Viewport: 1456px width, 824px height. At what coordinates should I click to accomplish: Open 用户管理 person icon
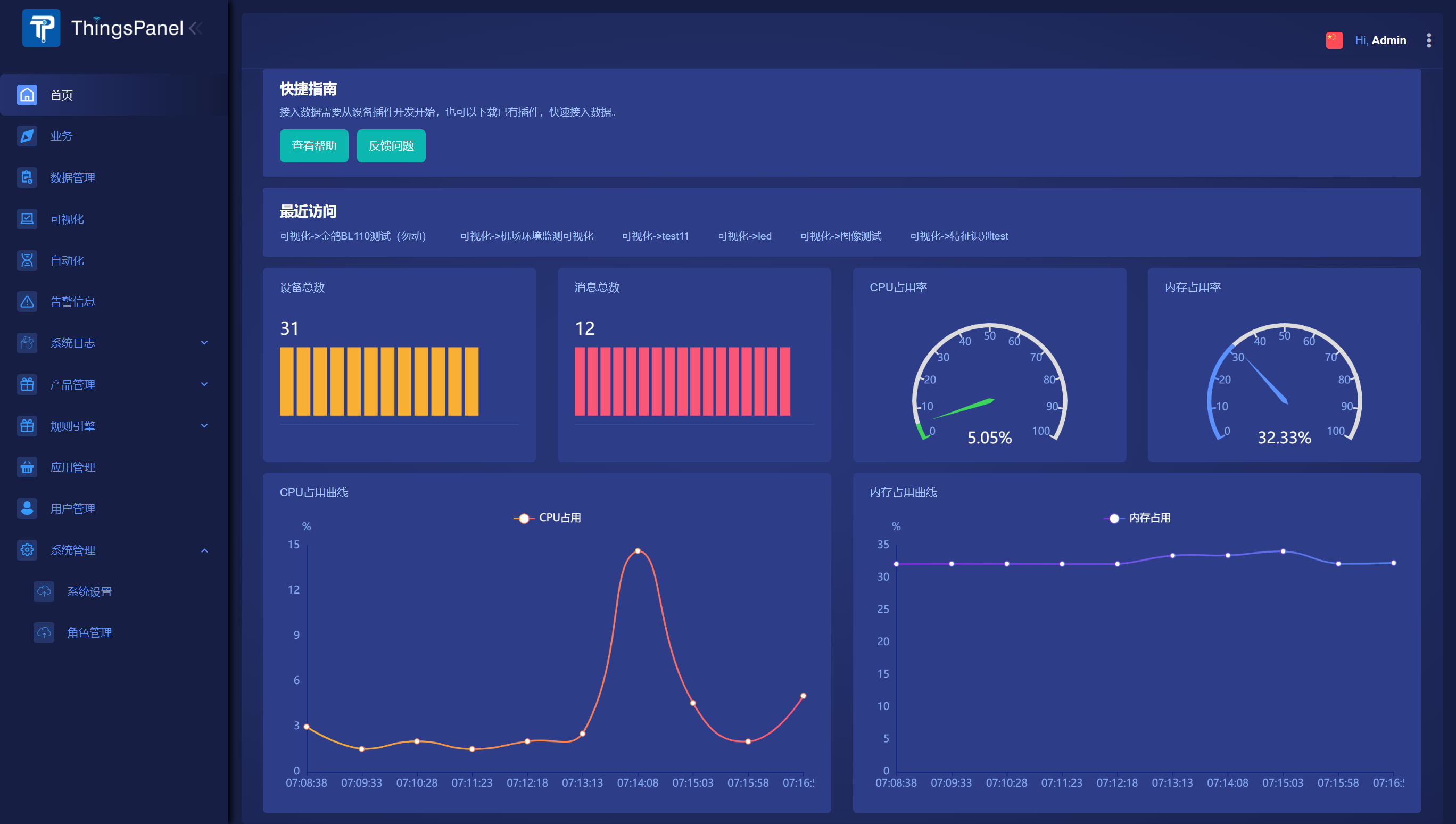pos(27,509)
